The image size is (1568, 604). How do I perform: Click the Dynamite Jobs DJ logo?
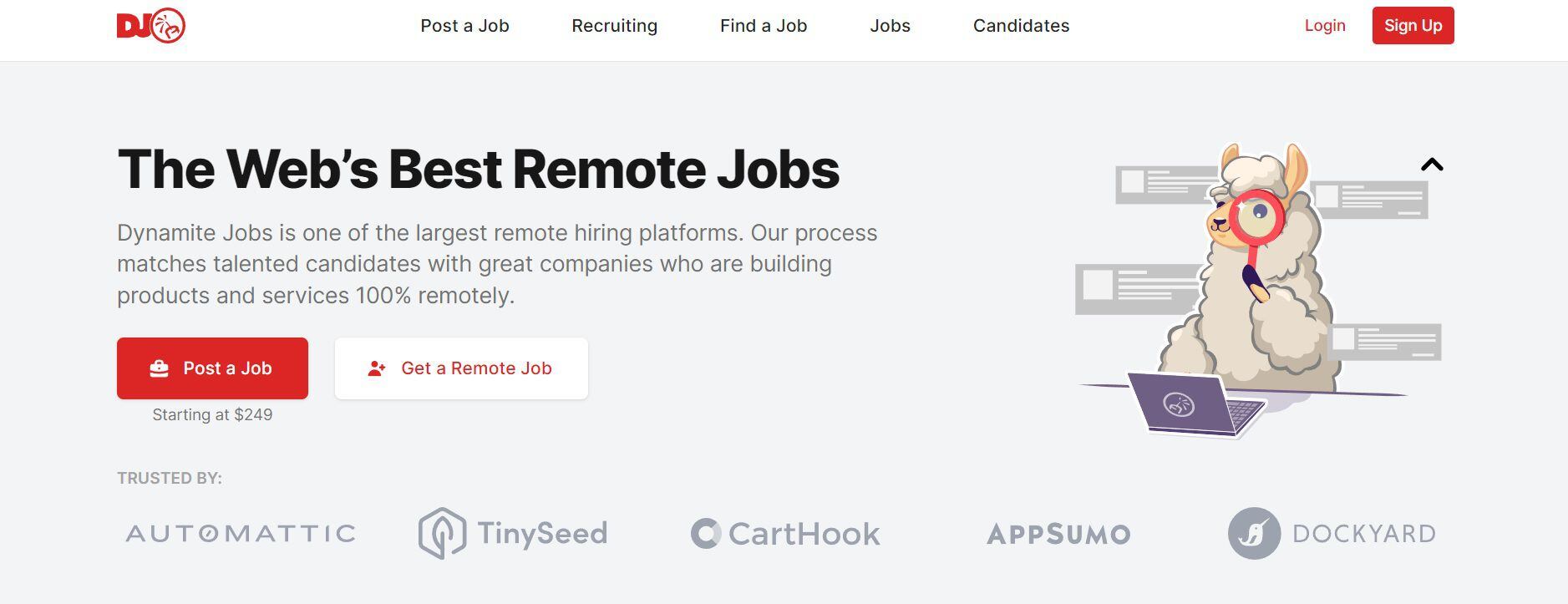pos(151,26)
